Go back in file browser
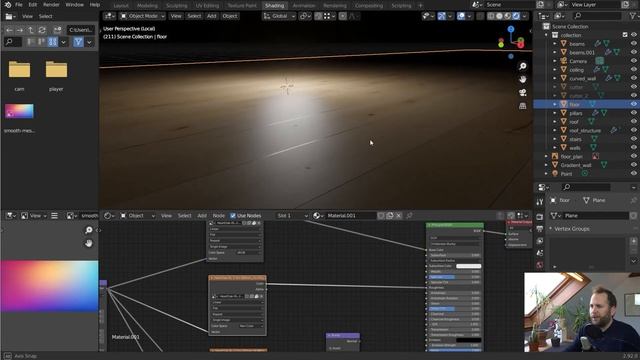Image resolution: width=640 pixels, height=360 pixels. point(9,30)
